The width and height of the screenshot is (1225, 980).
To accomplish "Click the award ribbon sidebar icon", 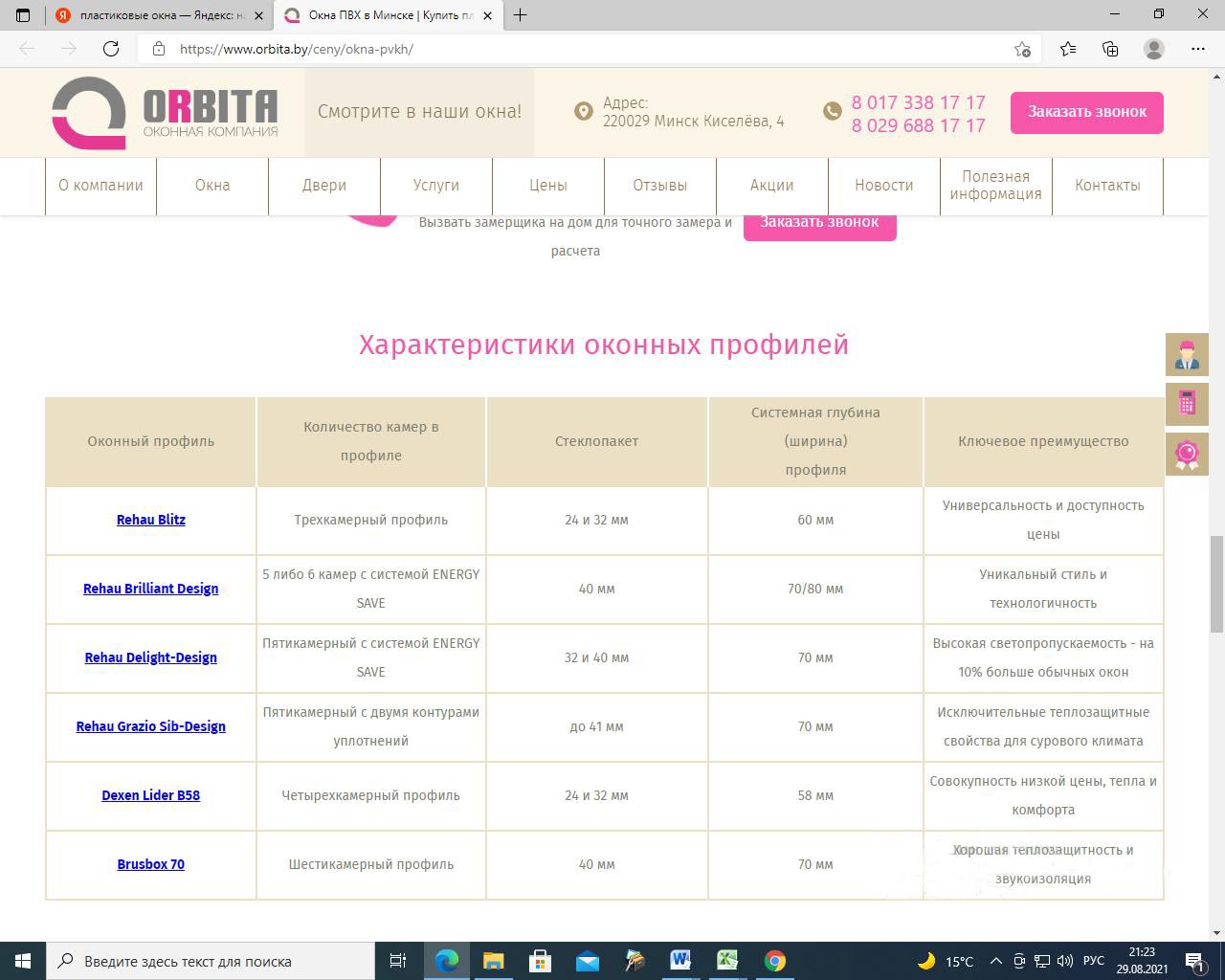I will pos(1187,453).
